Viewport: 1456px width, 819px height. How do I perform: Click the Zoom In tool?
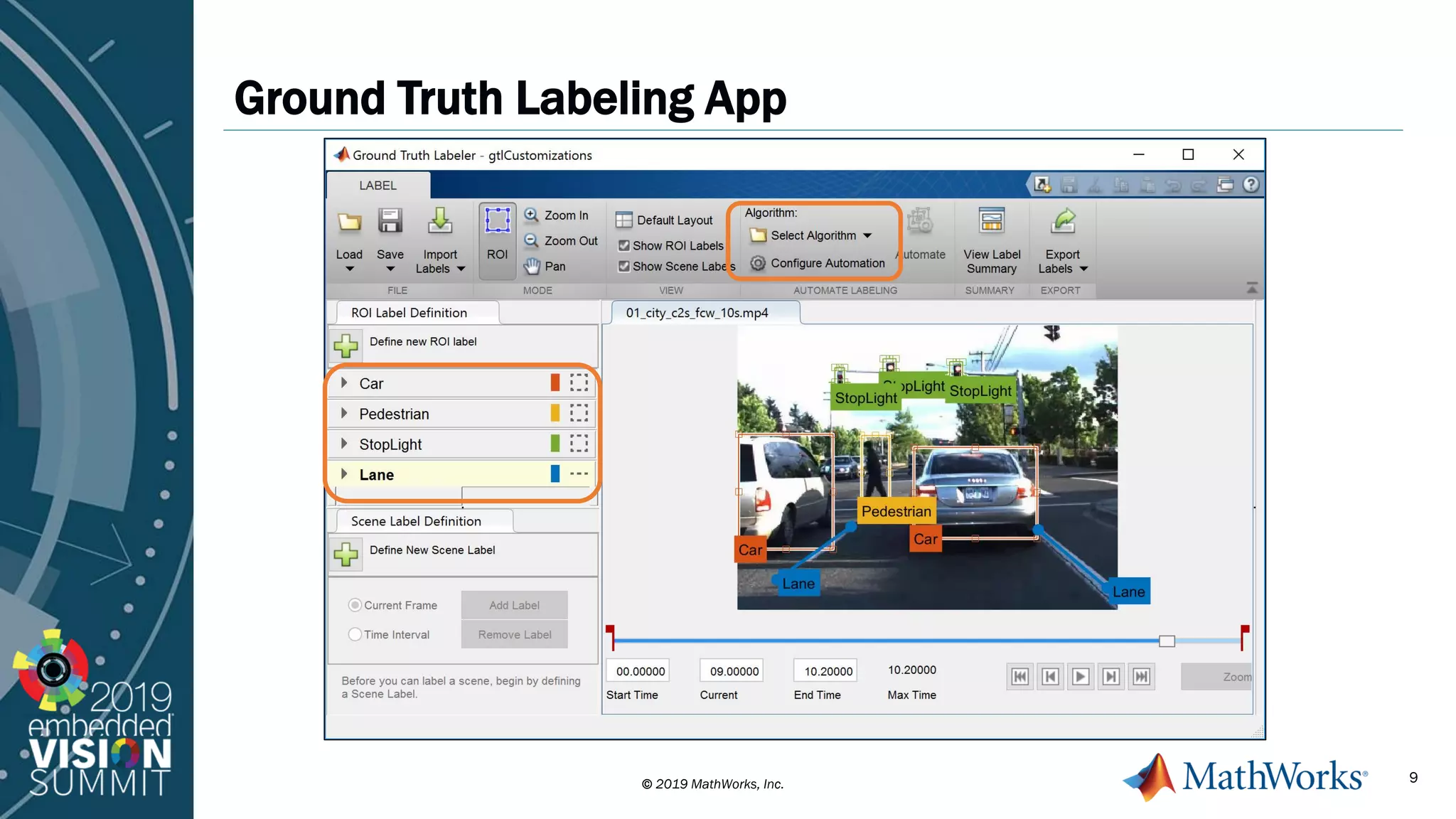click(x=557, y=215)
